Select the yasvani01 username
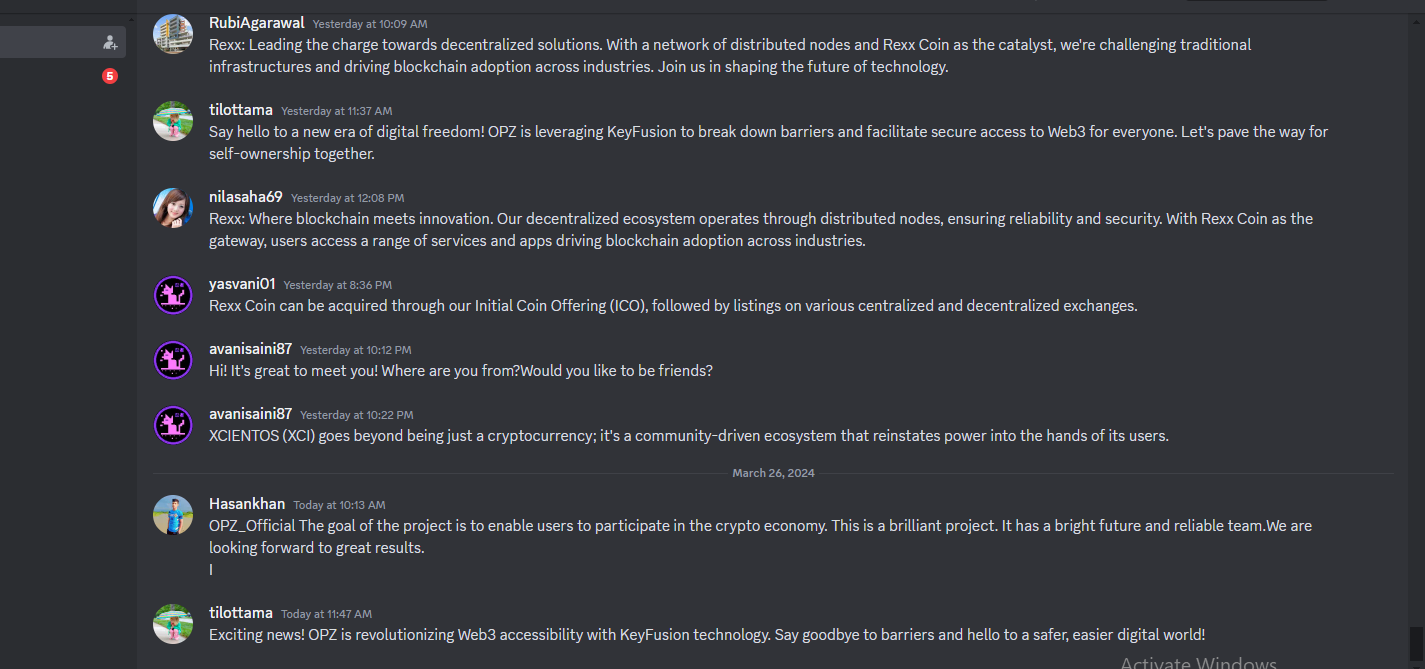This screenshot has width=1425, height=669. (x=242, y=284)
